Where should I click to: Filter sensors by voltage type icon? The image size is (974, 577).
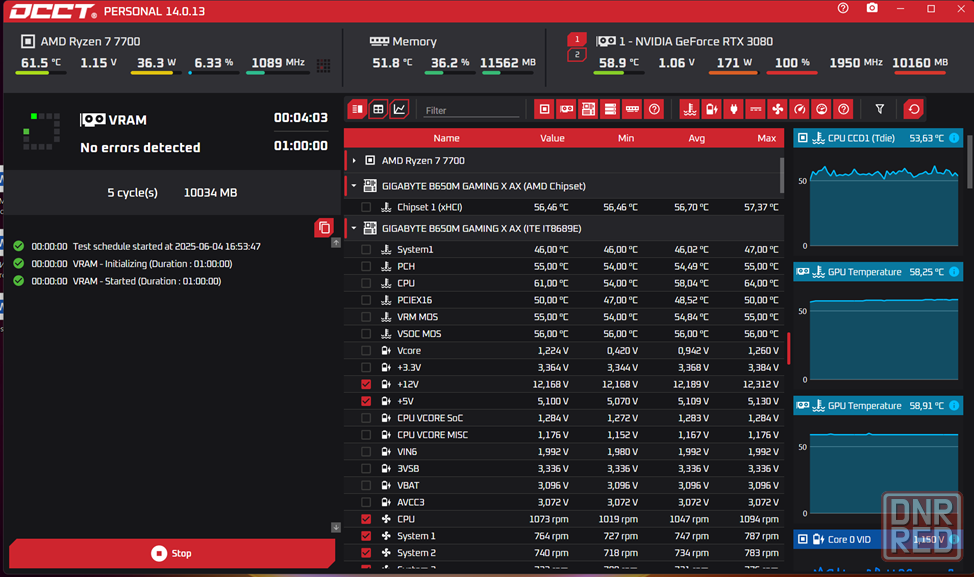click(x=712, y=109)
